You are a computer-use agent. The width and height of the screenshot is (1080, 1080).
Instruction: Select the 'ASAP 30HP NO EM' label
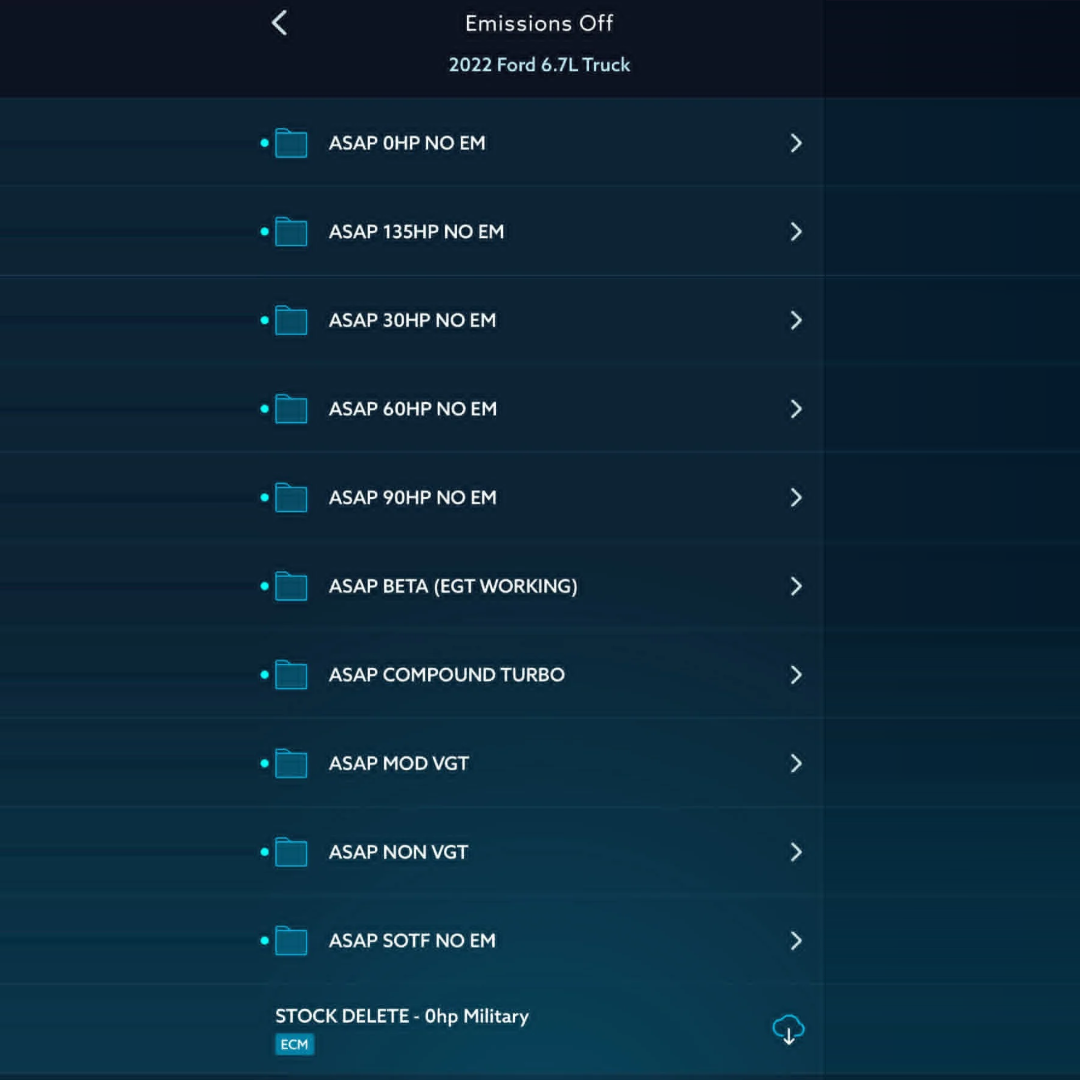413,320
